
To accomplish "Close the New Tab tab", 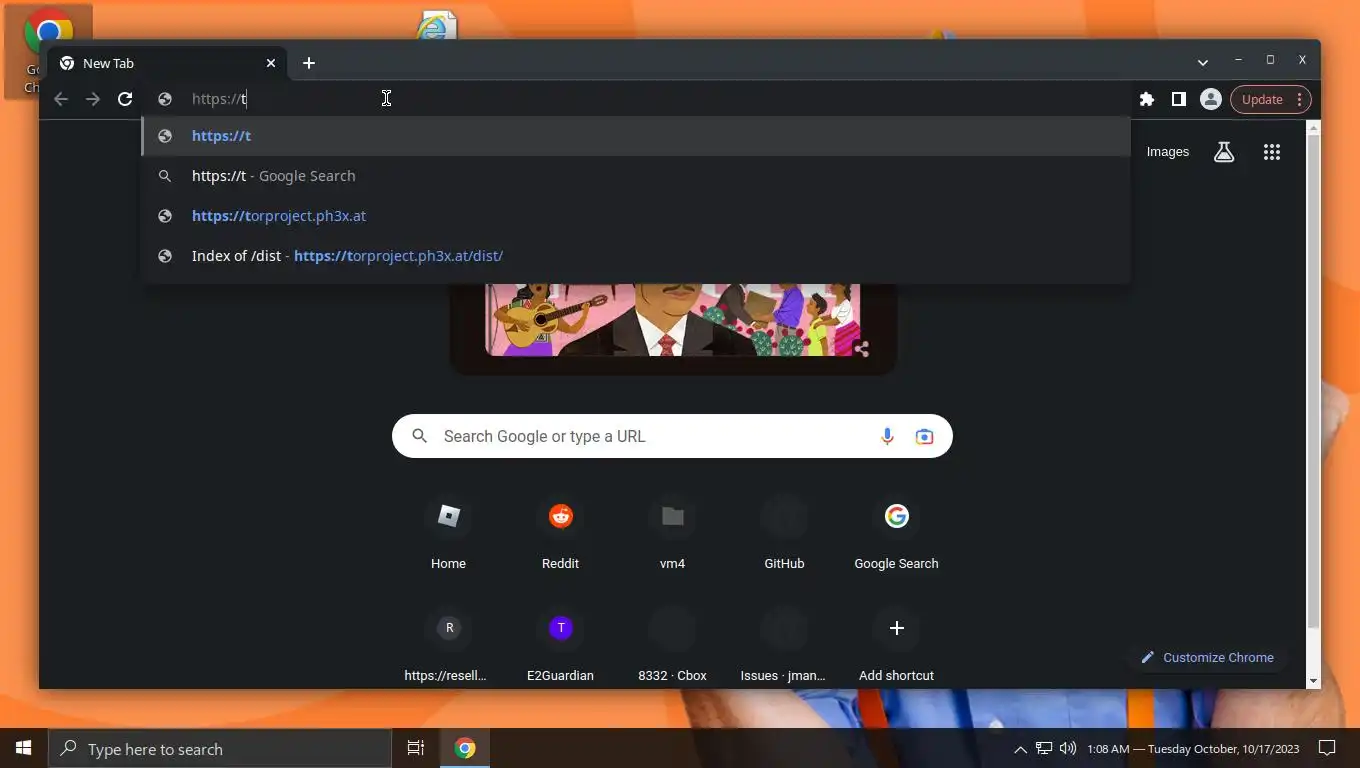I will pyautogui.click(x=271, y=63).
